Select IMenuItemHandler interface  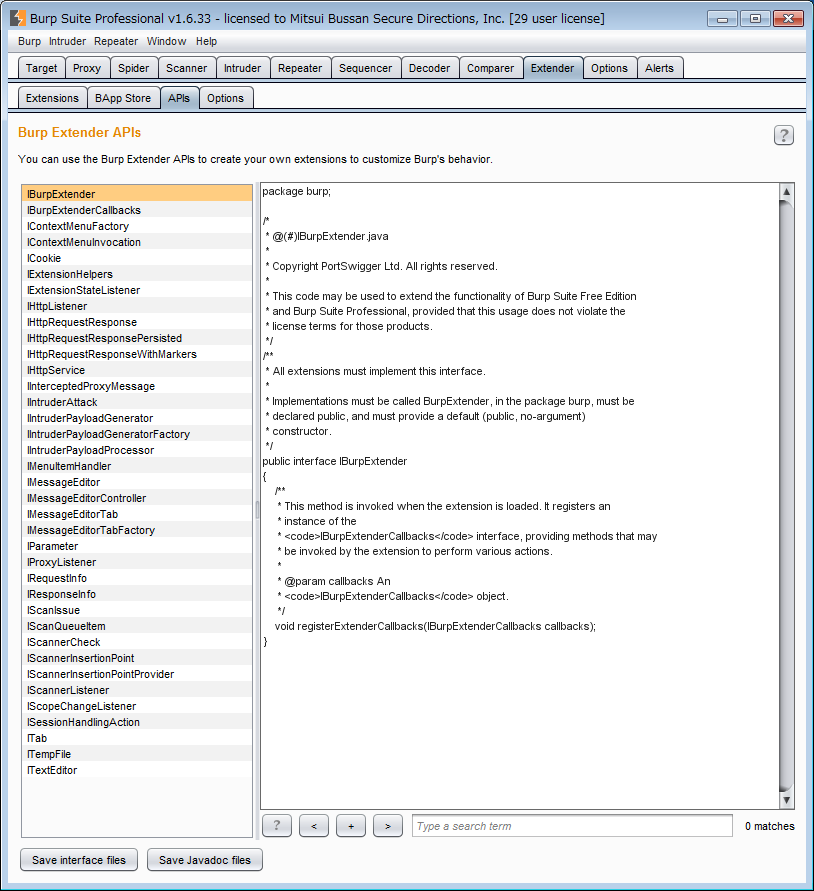(x=137, y=466)
